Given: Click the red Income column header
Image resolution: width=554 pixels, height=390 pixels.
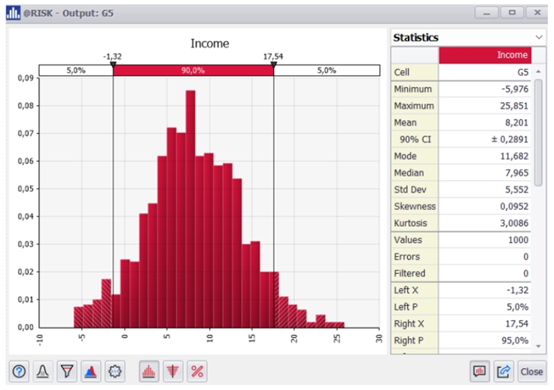Looking at the screenshot, I should [x=485, y=55].
